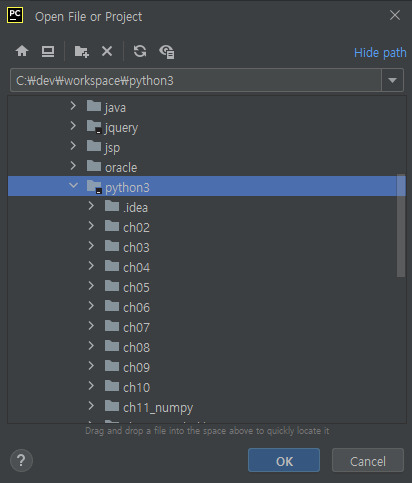Click the python3 folder icon
Viewport: 412px width, 483px height.
tap(94, 187)
